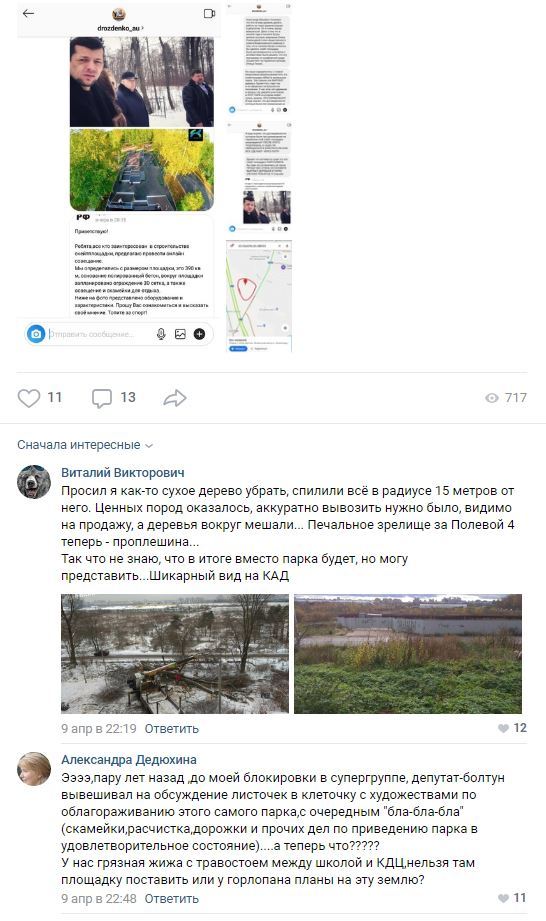
Task: Click the microphone icon in the message bar
Action: click(x=161, y=334)
